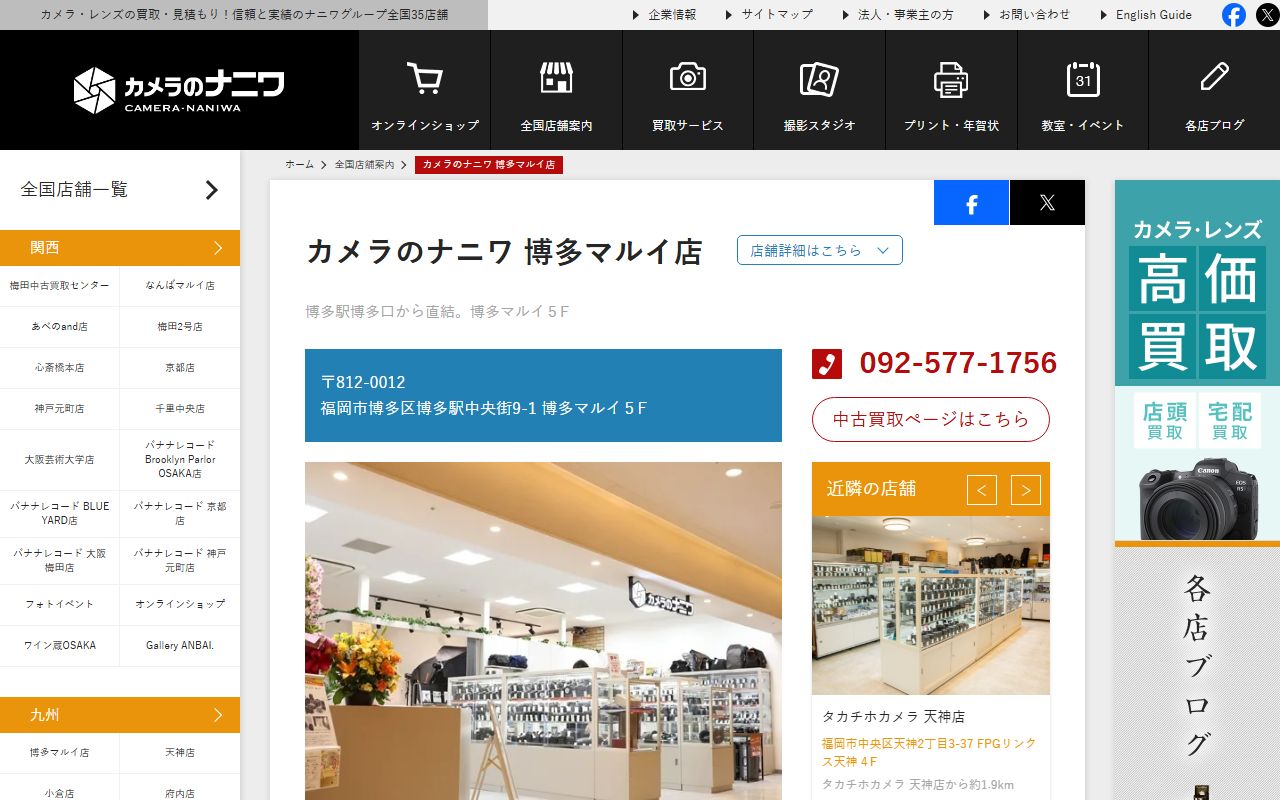Viewport: 1280px width, 800px height.
Task: Click orange 天神 store address link
Action: click(929, 752)
